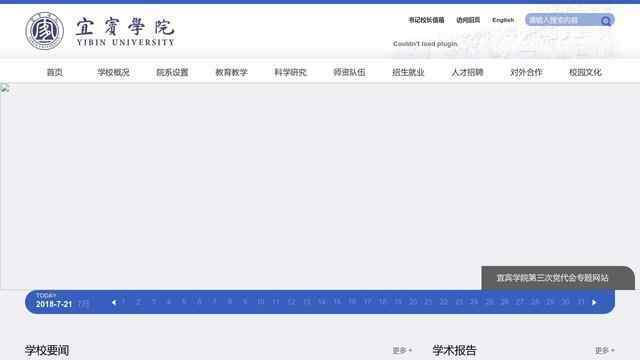
Task: Open the 学校概况 menu
Action: [113, 72]
